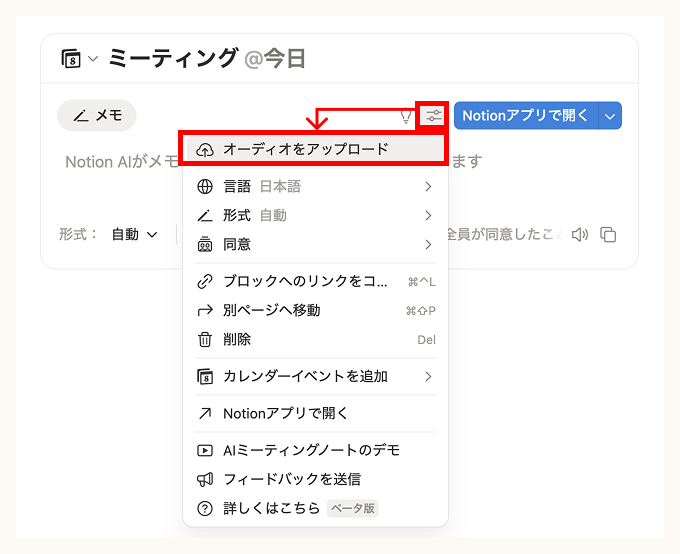Screen dimensions: 680x554
Task: Click the chain link icon
Action: [x=205, y=282]
